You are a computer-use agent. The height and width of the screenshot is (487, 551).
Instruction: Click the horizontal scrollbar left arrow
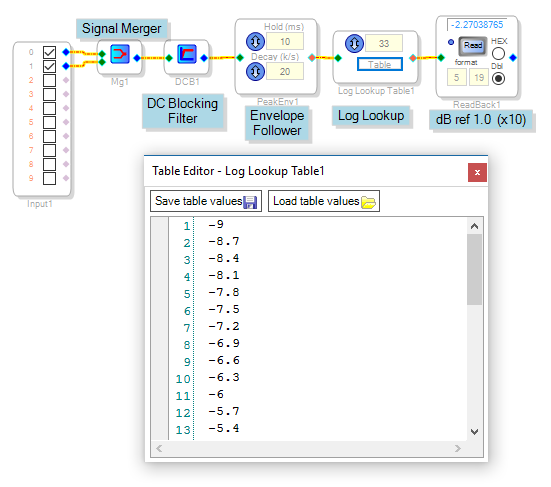[159, 448]
